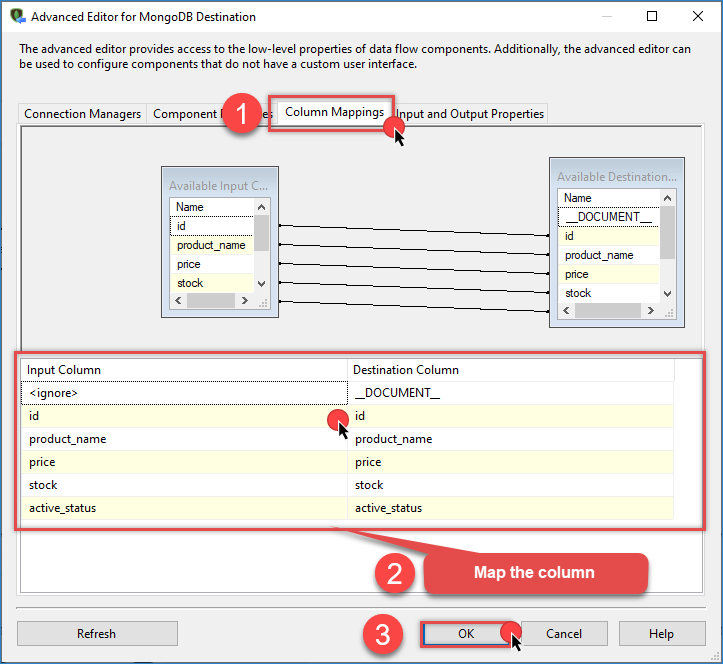The width and height of the screenshot is (723, 664).
Task: Select product_name input column mapping cell
Action: pyautogui.click(x=184, y=439)
